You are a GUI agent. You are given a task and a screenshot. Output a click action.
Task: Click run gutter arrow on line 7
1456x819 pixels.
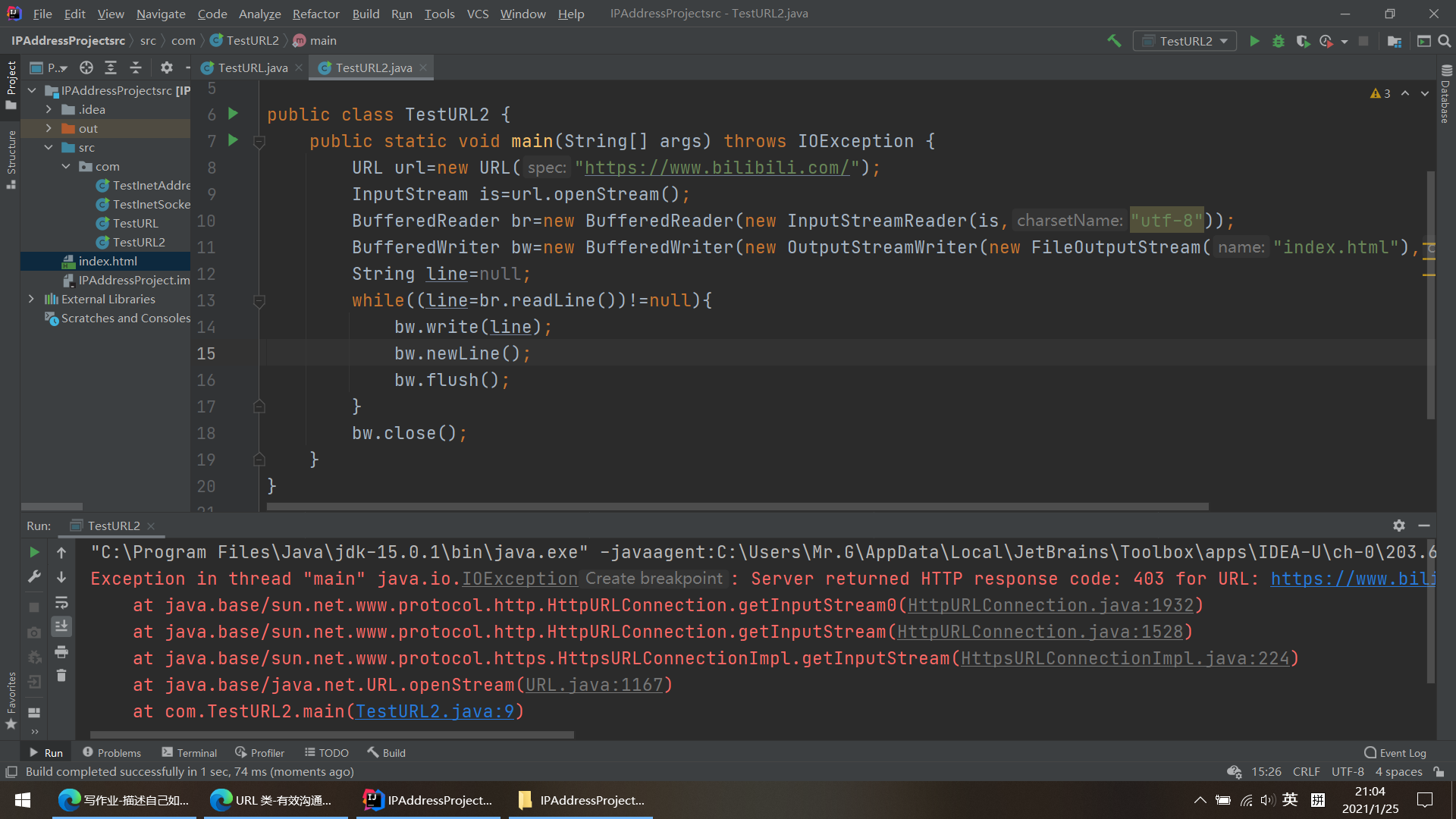coord(234,140)
